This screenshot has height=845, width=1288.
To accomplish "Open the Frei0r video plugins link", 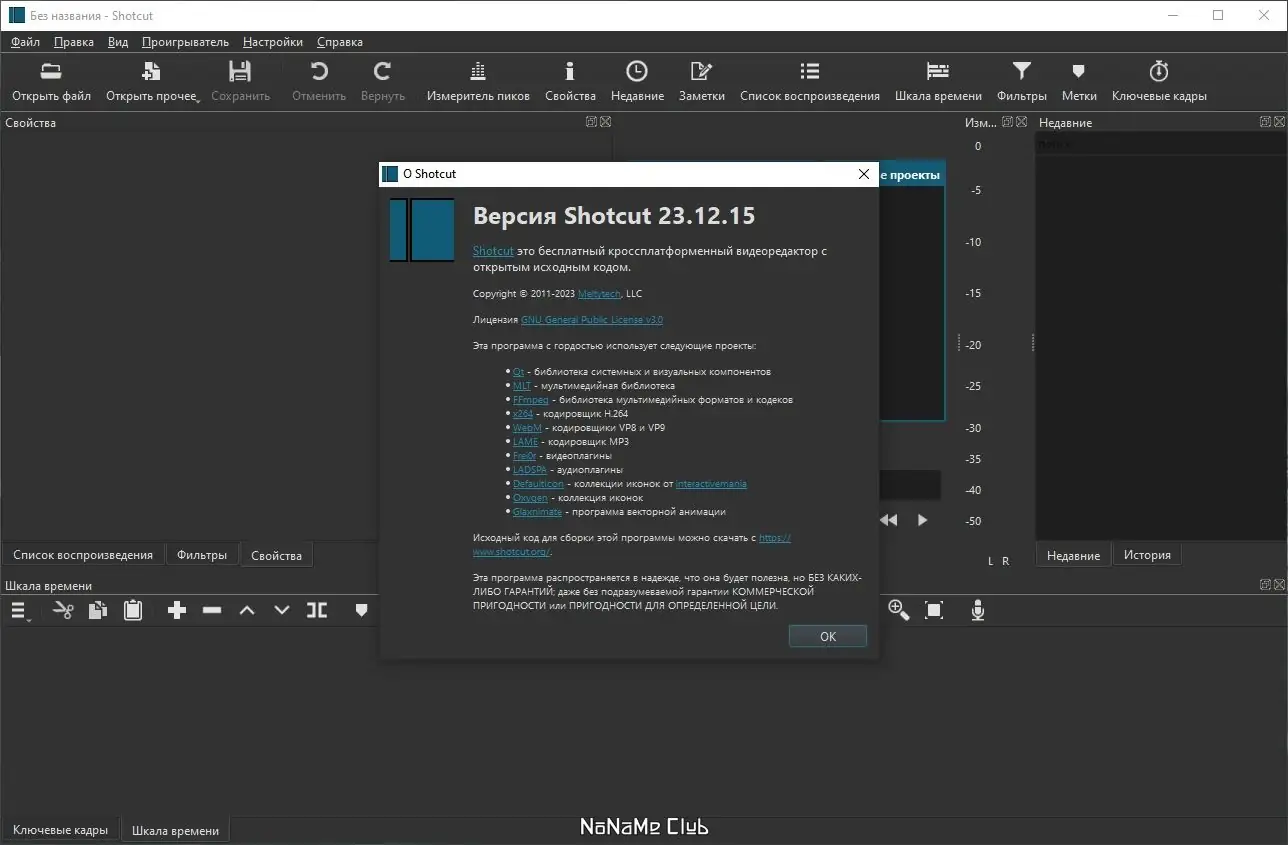I will (x=526, y=456).
